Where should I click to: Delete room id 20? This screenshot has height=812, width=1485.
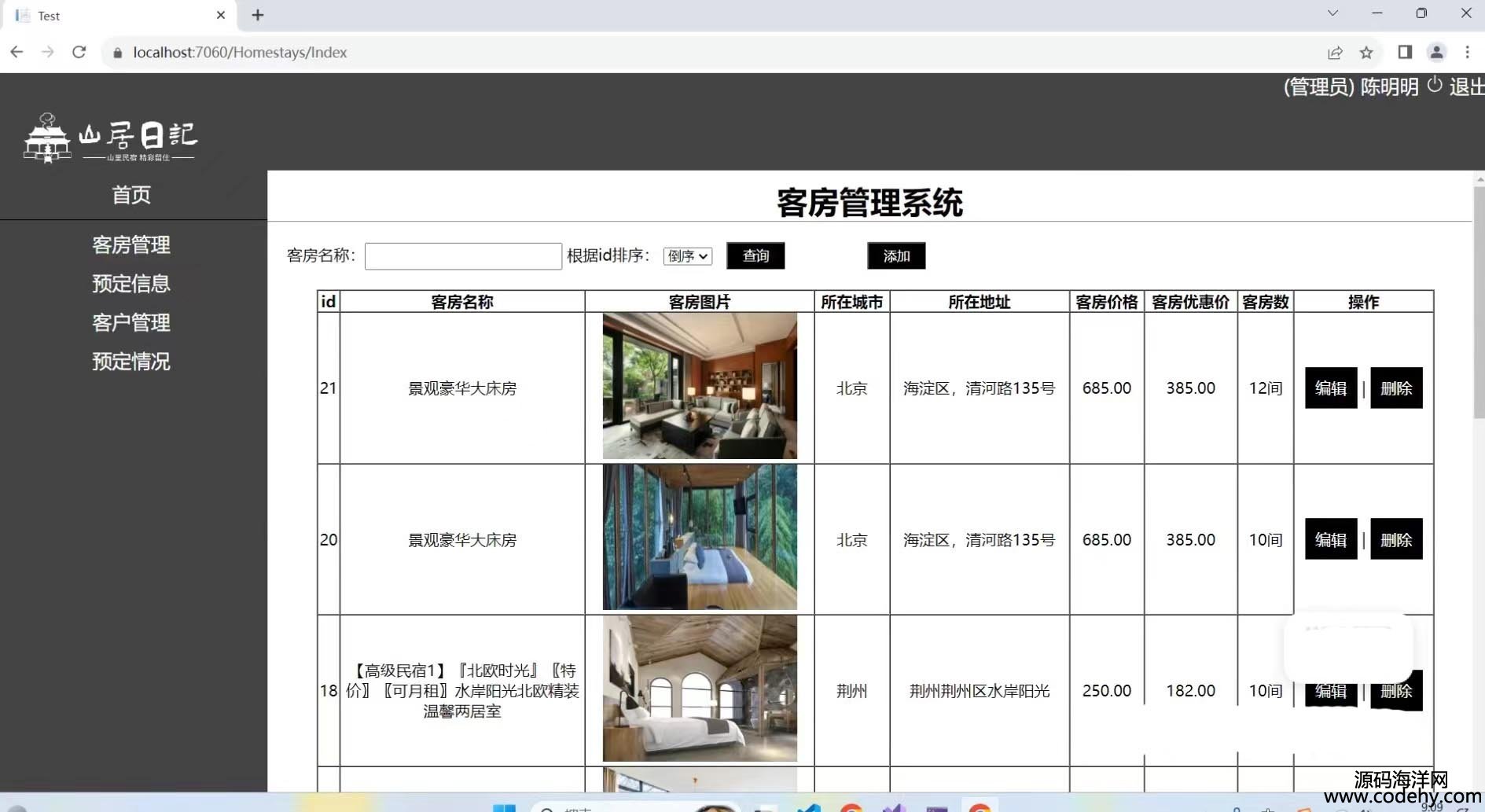(1396, 539)
